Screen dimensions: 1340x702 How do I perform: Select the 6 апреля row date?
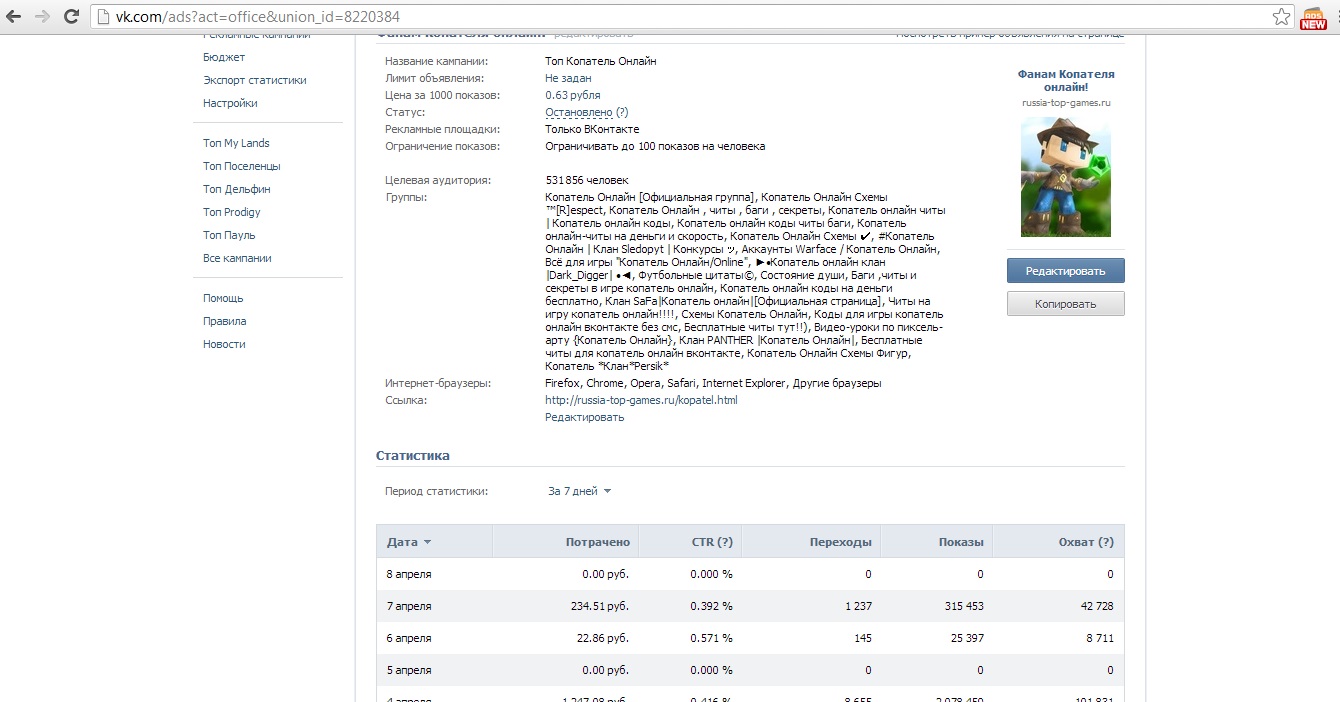[x=409, y=638]
